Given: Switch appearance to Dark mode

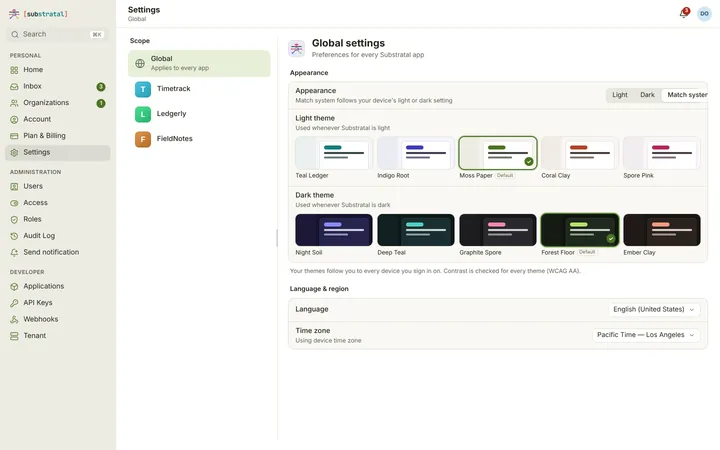Looking at the screenshot, I should [x=647, y=95].
